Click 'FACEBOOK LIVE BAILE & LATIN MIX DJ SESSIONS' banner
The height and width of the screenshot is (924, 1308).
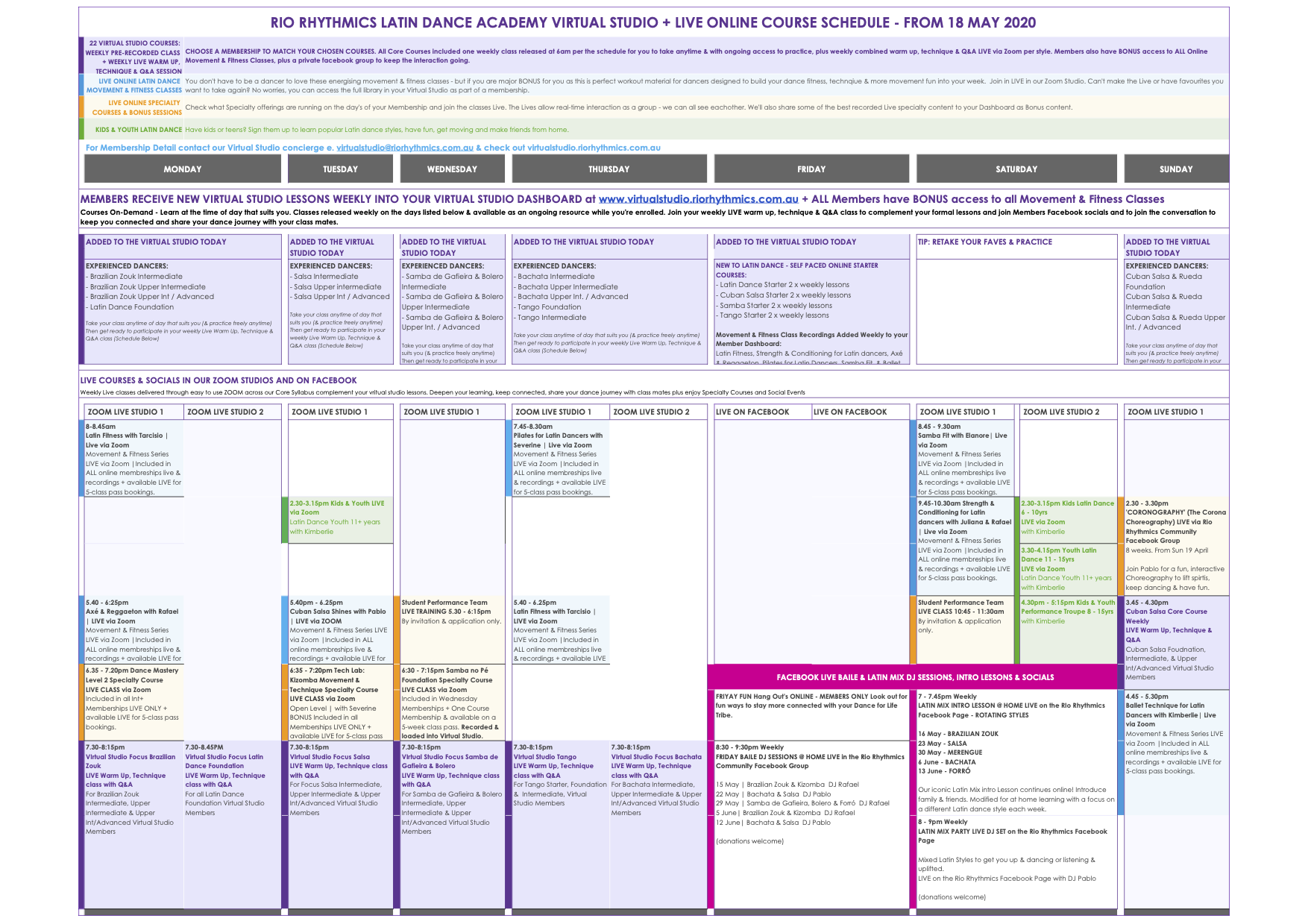point(915,677)
